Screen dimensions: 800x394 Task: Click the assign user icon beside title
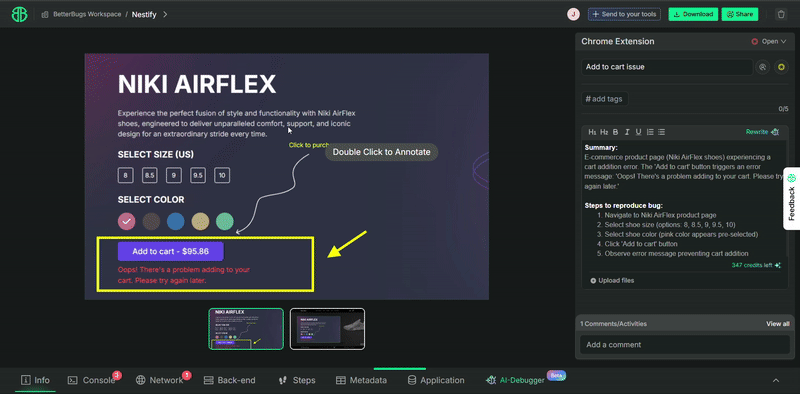pyautogui.click(x=763, y=67)
